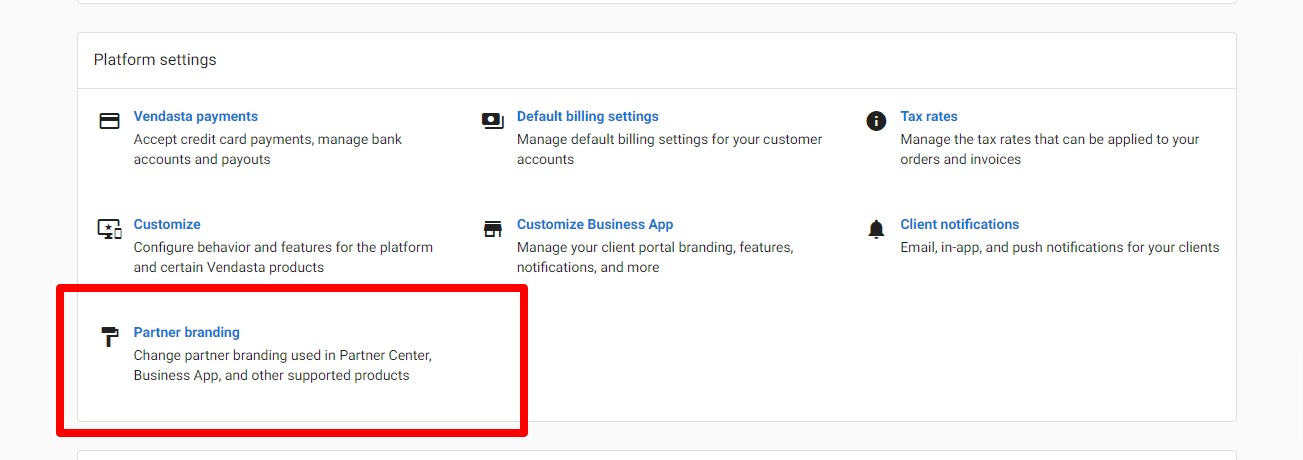Screen dimensions: 1303x460
Task: Click the 'Change partner branding' description text
Action: coord(283,365)
